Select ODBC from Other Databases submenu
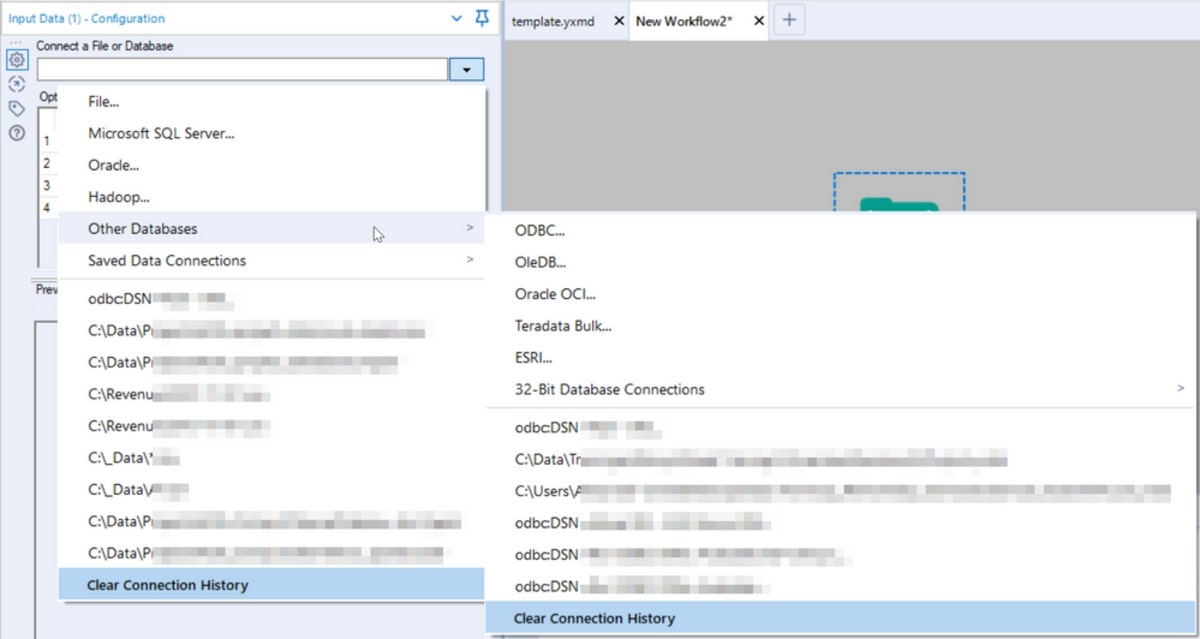Screen dimensions: 1200x639 tap(540, 230)
